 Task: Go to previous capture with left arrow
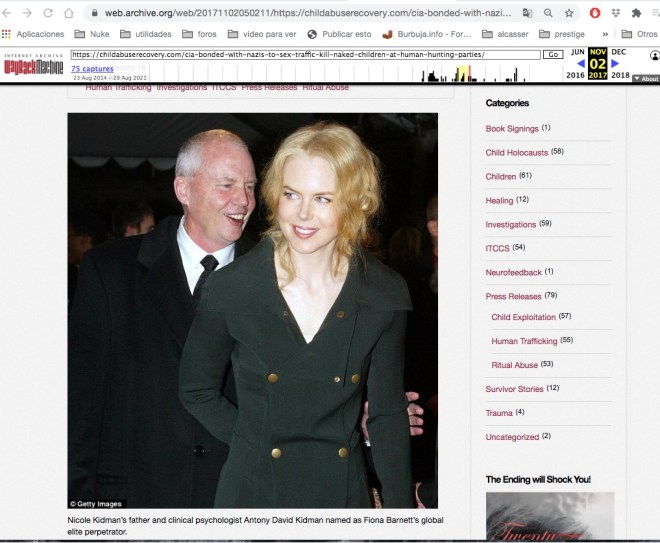tap(580, 64)
